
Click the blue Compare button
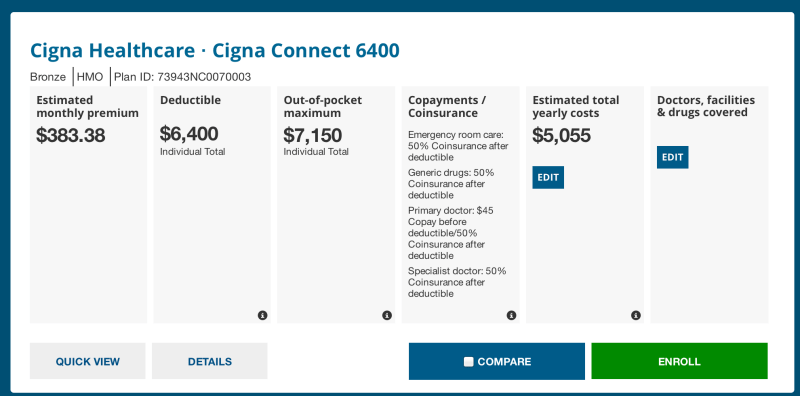coord(496,361)
